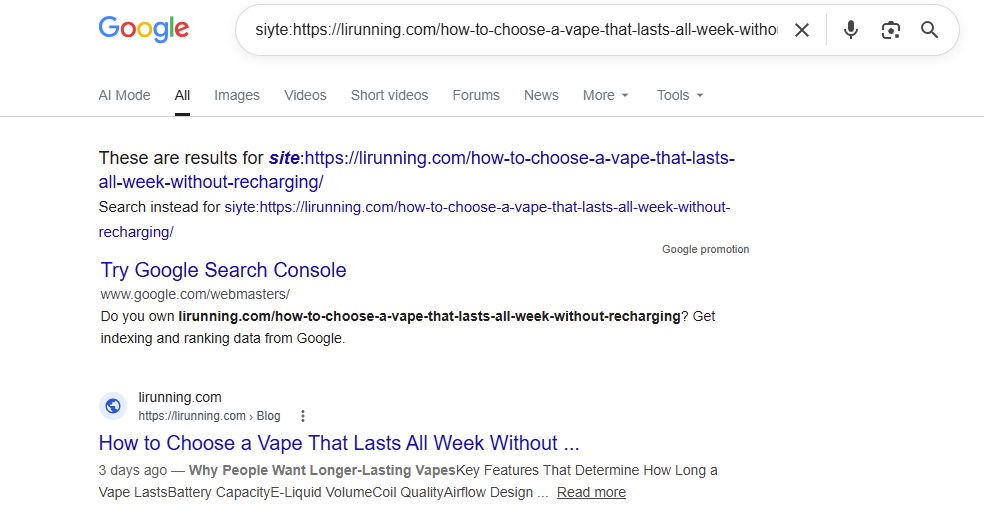Expand the Tools dropdown
Screen dimensions: 984x528
(680, 95)
